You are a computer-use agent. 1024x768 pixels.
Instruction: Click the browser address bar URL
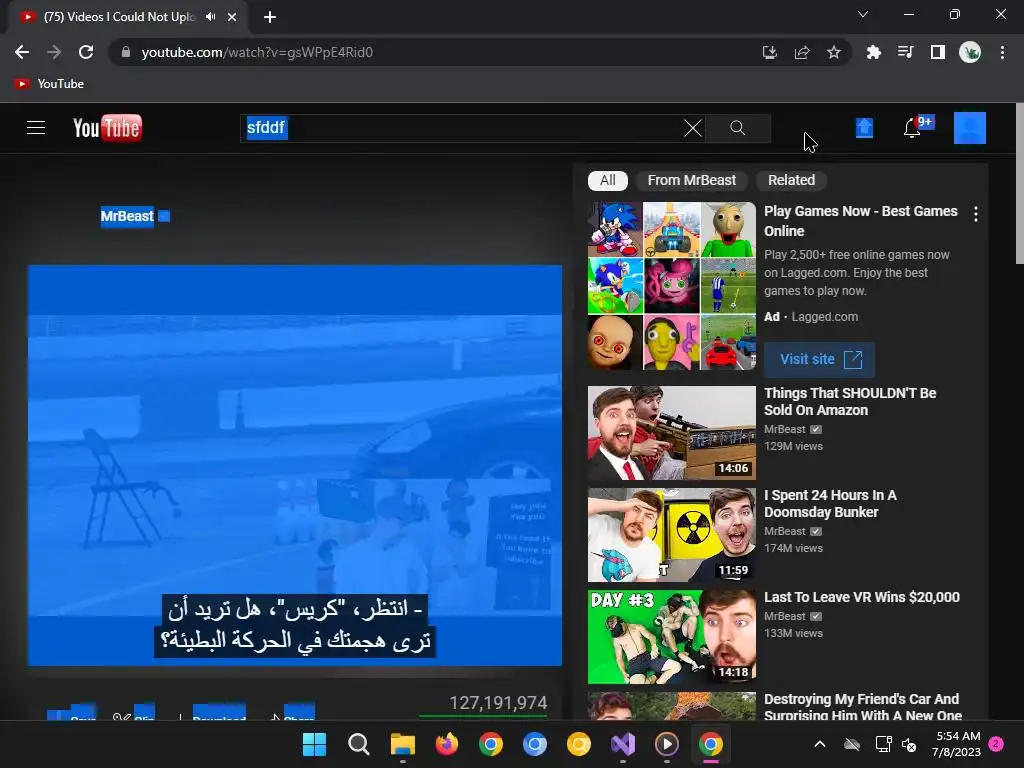[x=257, y=52]
